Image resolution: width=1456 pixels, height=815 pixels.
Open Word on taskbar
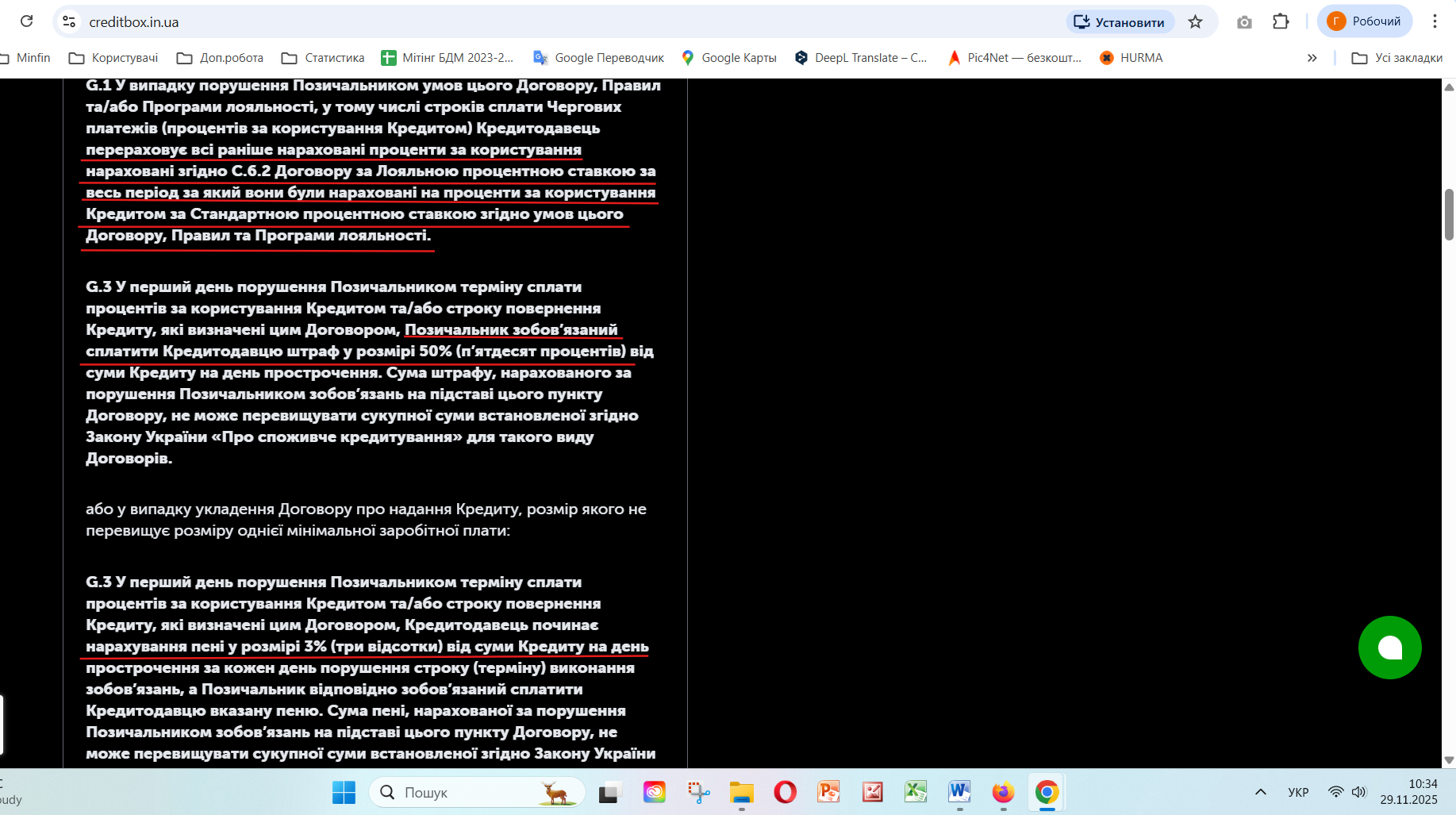[959, 792]
